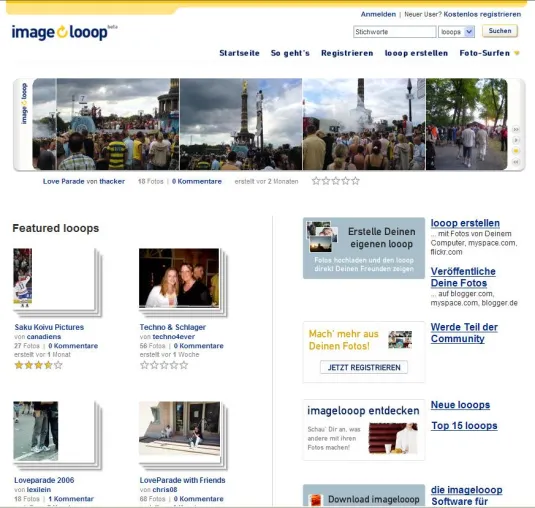
Task: Open user lexilein profile
Action: pos(39,490)
